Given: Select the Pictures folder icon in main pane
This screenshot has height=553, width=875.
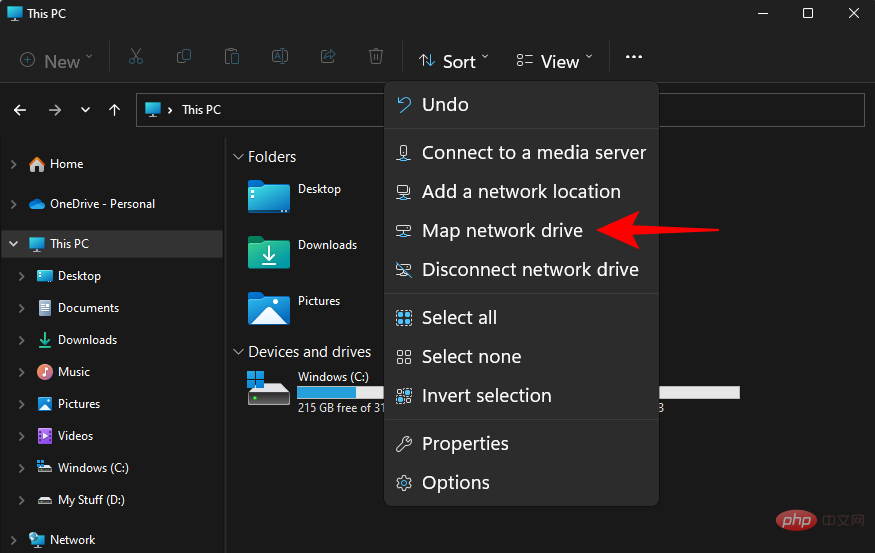Looking at the screenshot, I should [x=268, y=308].
